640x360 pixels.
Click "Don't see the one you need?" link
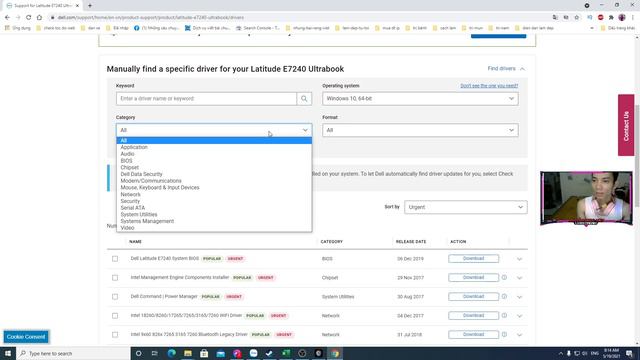[489, 86]
